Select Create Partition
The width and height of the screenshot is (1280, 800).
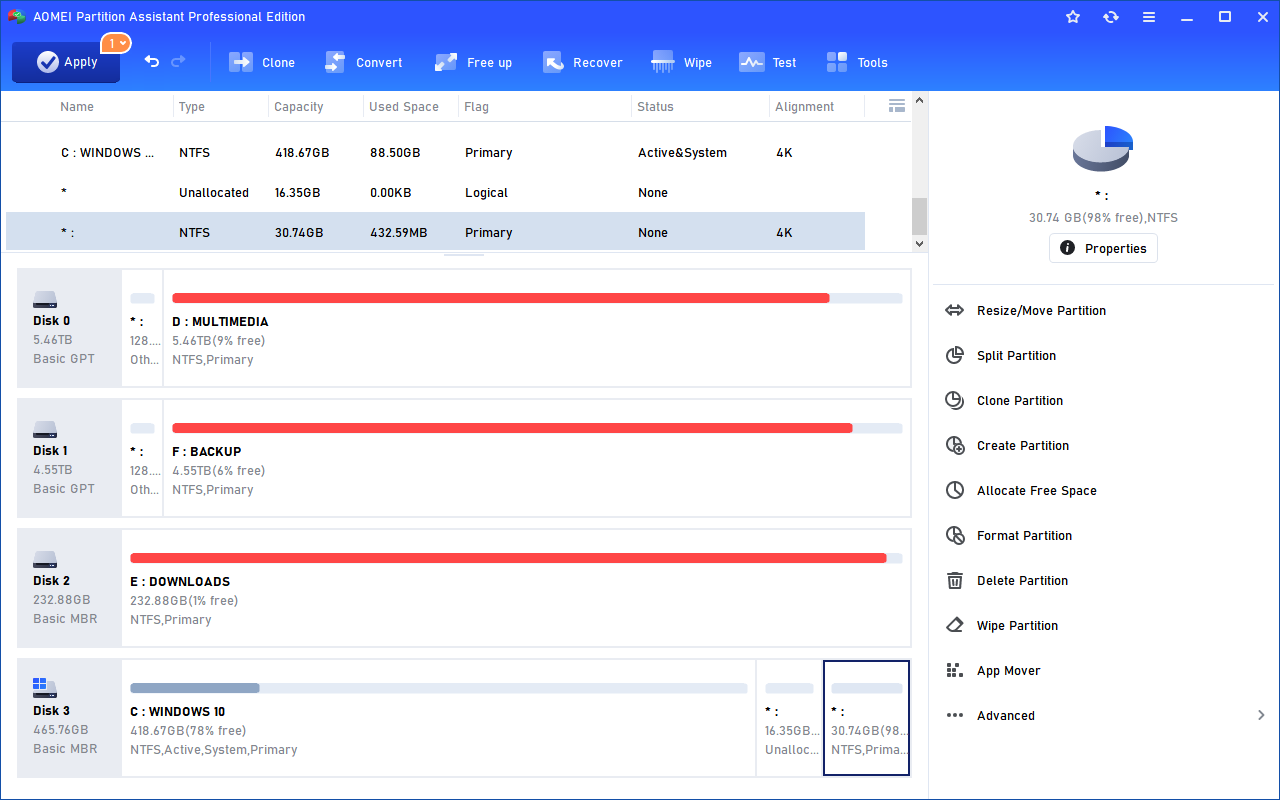pyautogui.click(x=1023, y=446)
